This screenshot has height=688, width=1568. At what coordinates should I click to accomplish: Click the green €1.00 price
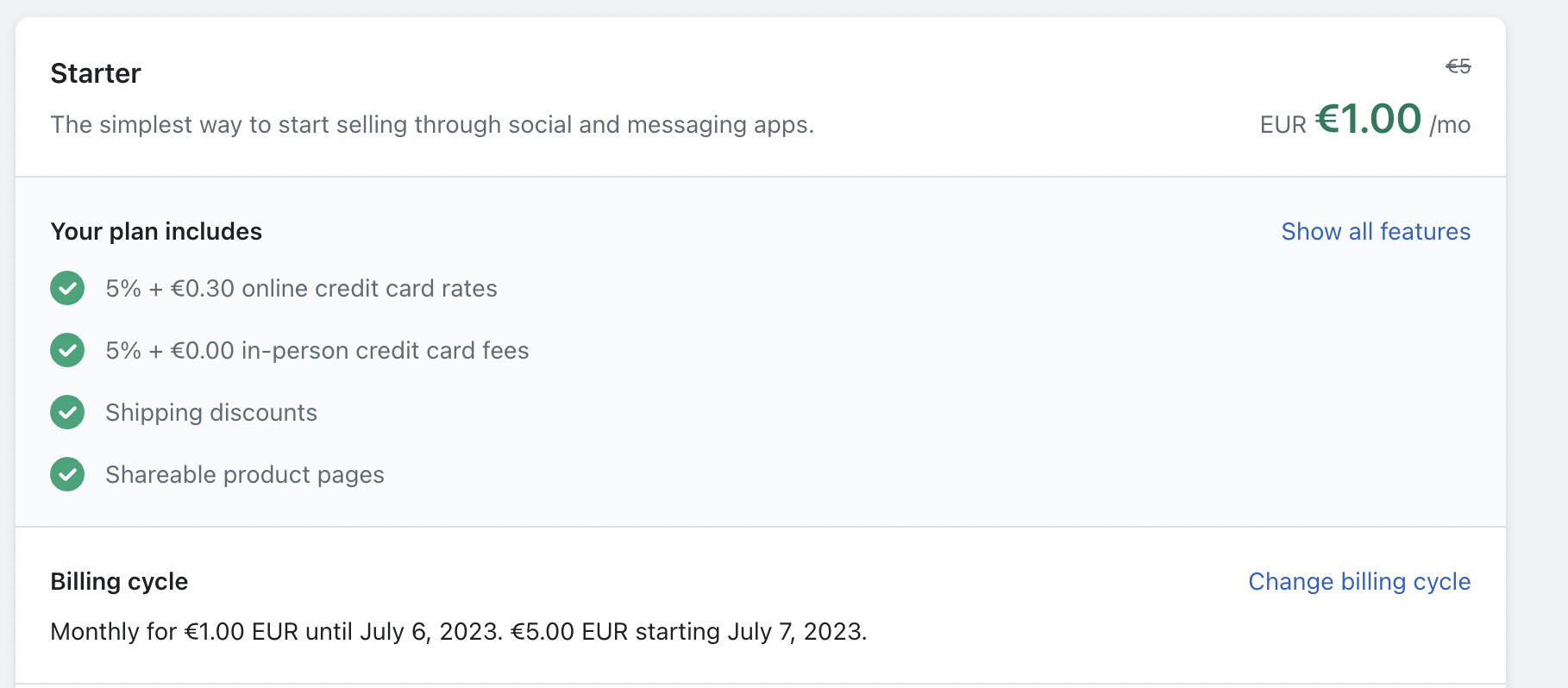pyautogui.click(x=1368, y=119)
